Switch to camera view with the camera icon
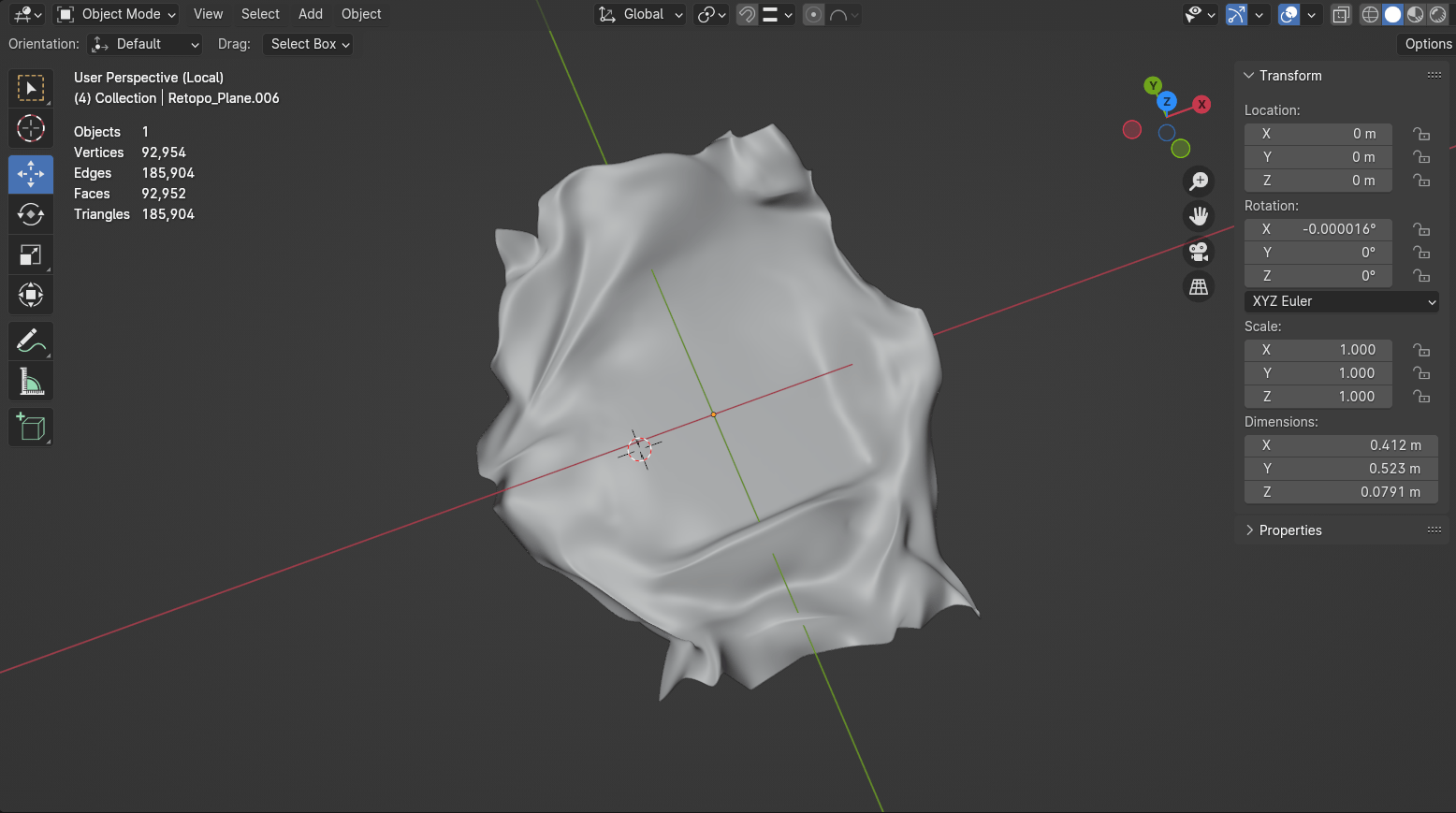1456x813 pixels. tap(1199, 251)
